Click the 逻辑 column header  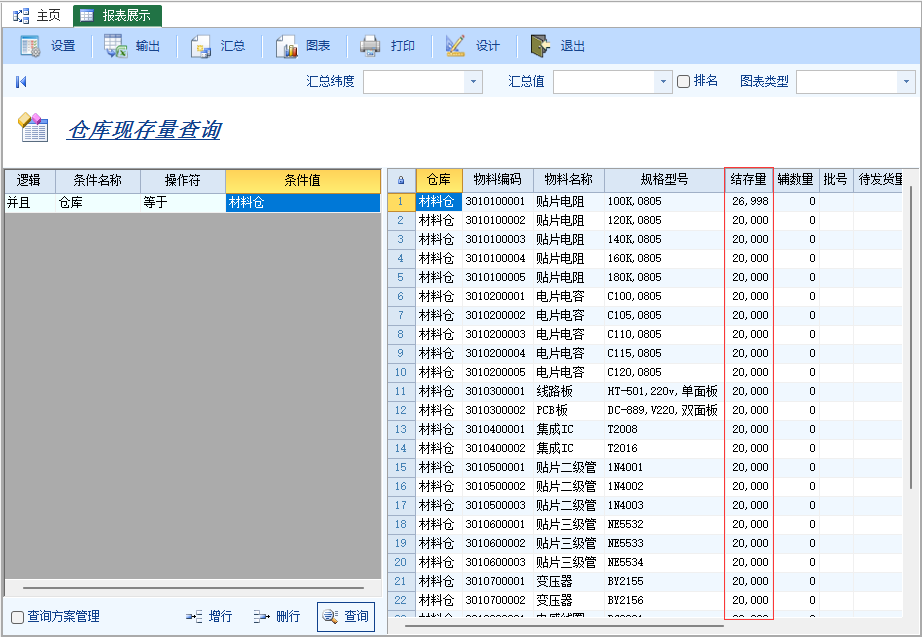29,181
